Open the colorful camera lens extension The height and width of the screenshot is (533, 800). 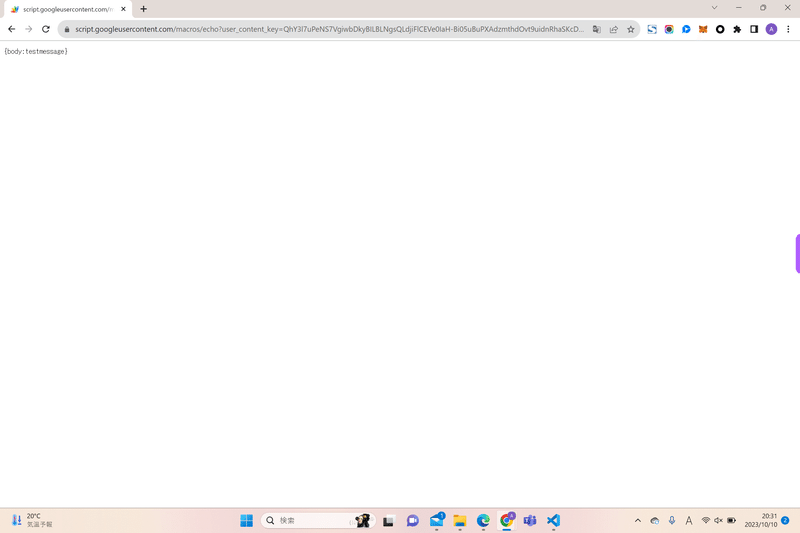coord(669,29)
